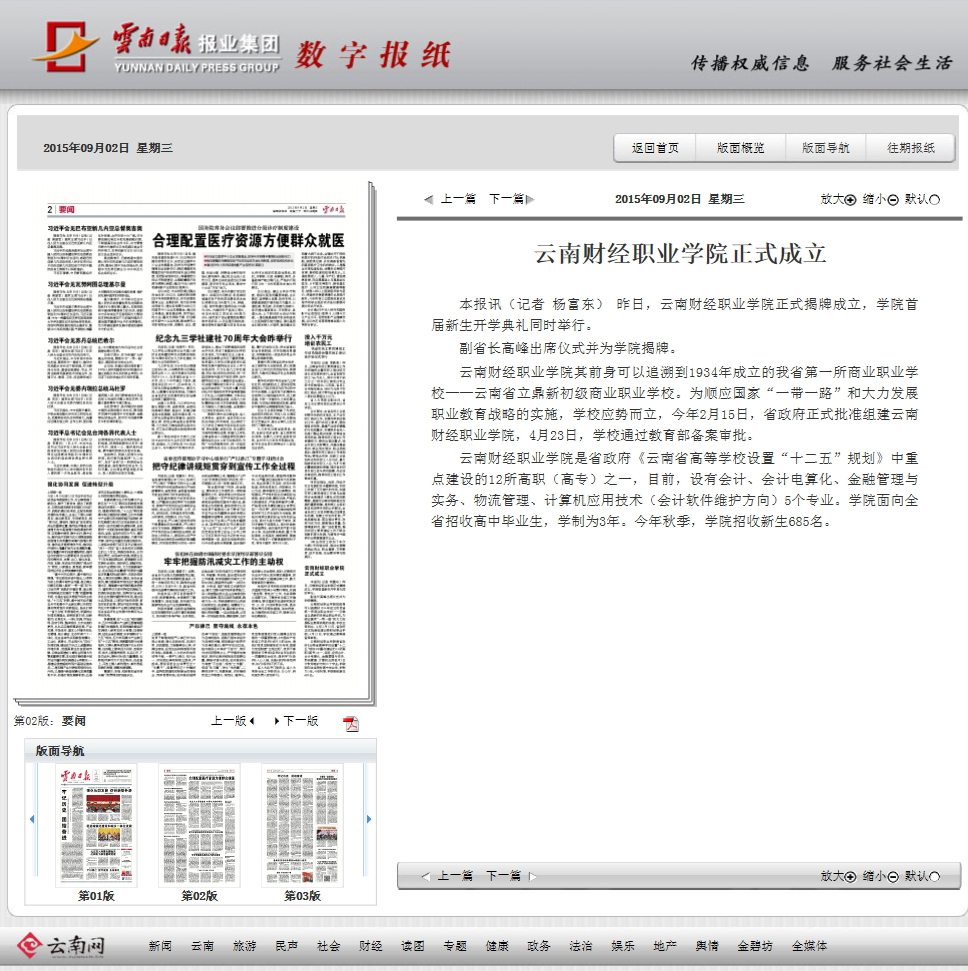This screenshot has width=968, height=971.
Task: Click the Yunnan Daily Press Group logo
Action: click(x=156, y=48)
